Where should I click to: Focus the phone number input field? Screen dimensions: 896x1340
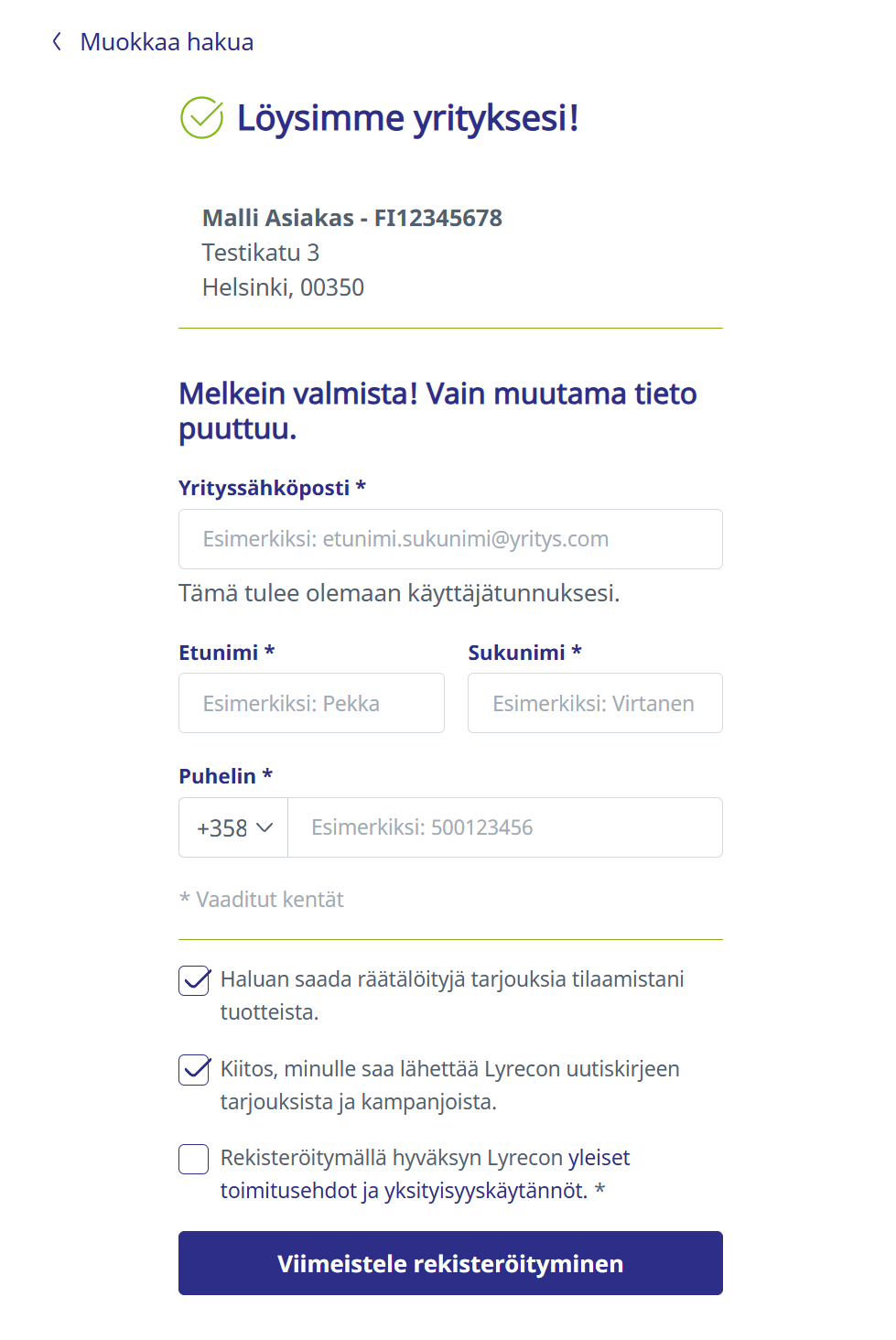[x=504, y=827]
